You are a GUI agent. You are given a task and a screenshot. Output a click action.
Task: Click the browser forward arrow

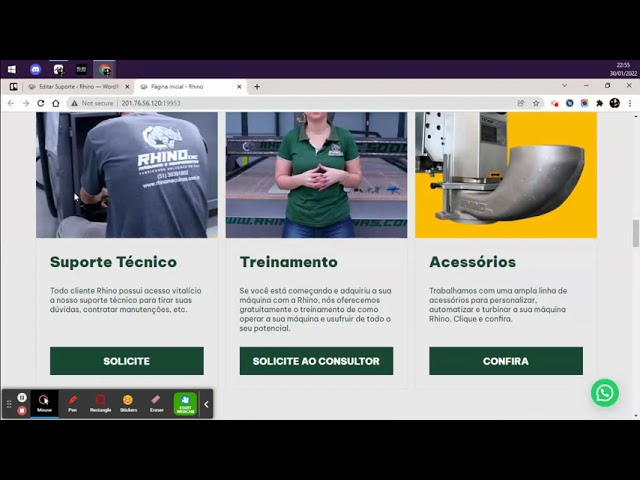click(26, 103)
